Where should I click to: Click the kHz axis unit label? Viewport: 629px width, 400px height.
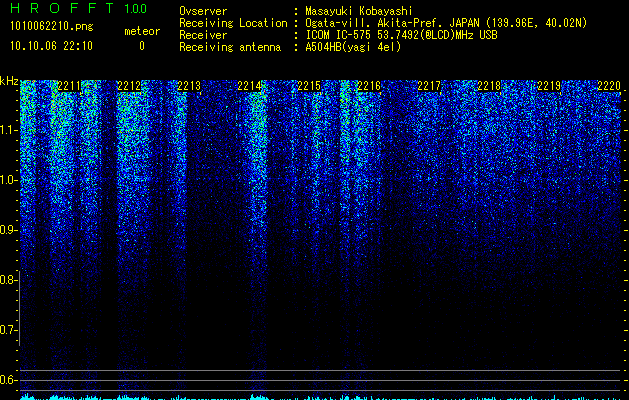(9, 81)
